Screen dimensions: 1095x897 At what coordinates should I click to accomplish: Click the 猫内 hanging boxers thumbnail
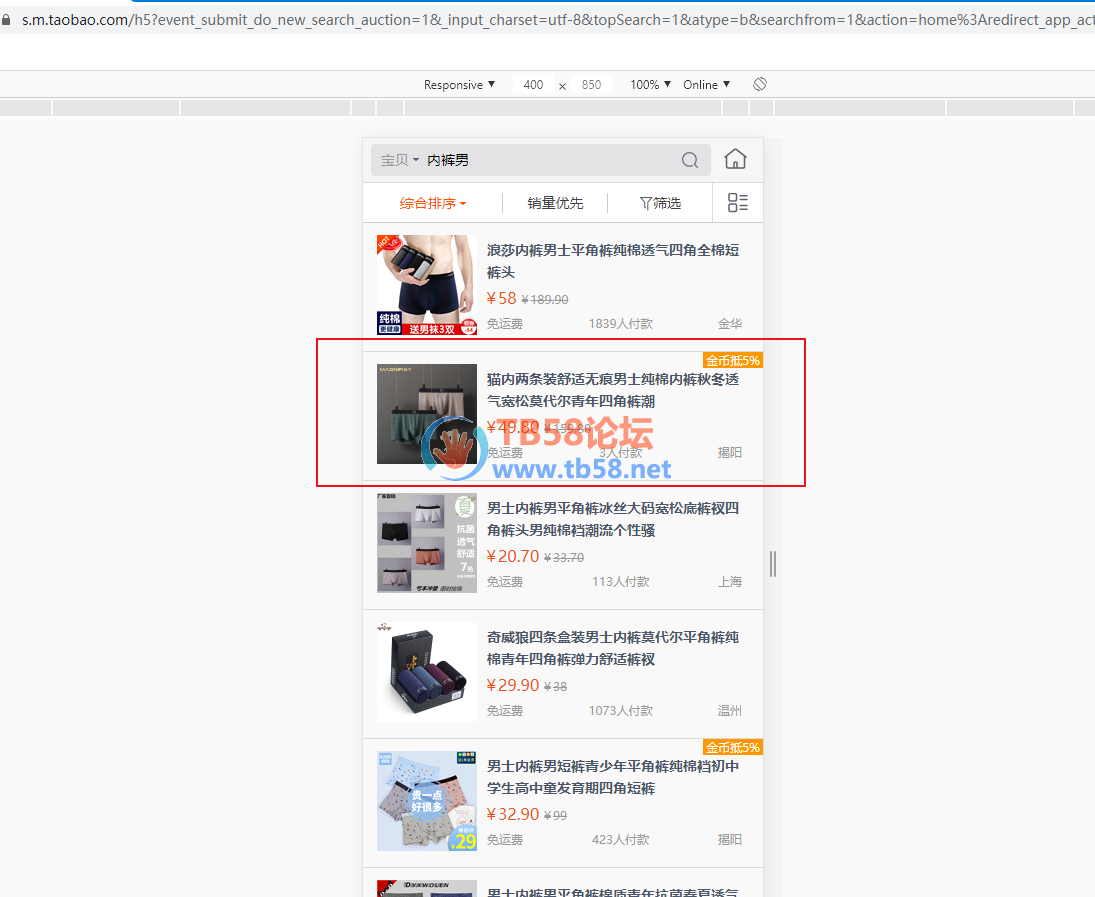[x=427, y=414]
